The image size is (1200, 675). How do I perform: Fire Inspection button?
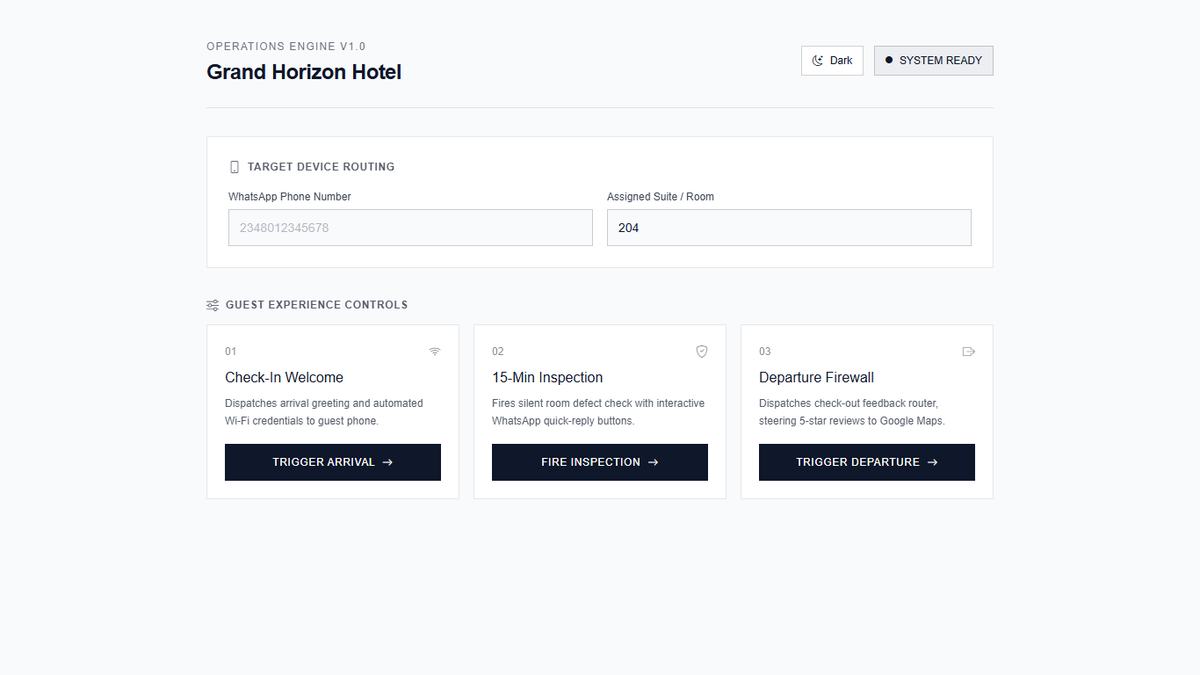600,462
